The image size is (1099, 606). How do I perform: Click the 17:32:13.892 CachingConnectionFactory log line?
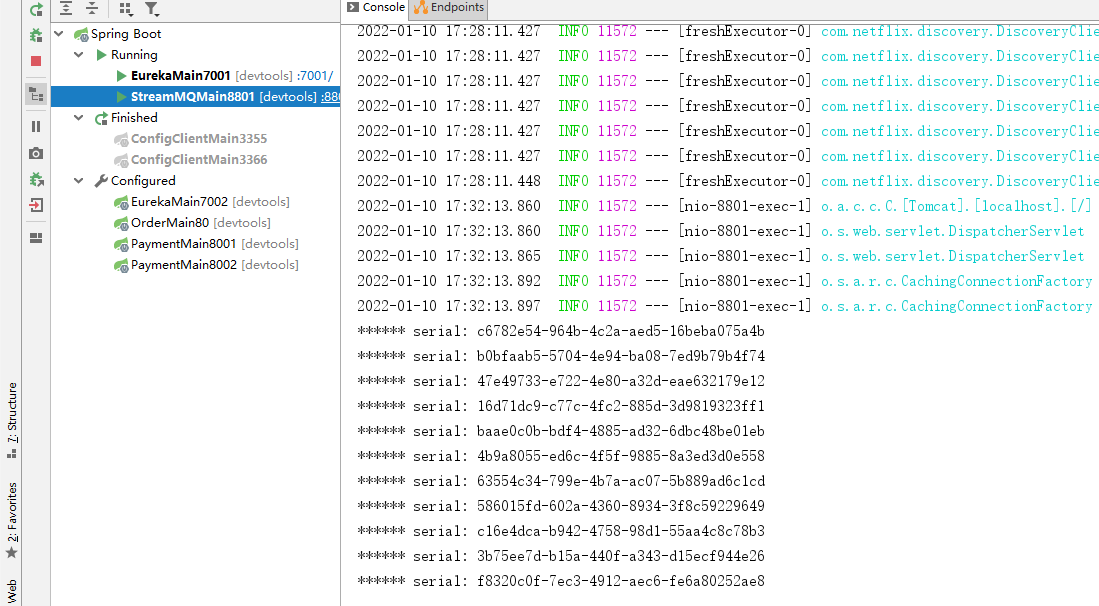click(725, 282)
